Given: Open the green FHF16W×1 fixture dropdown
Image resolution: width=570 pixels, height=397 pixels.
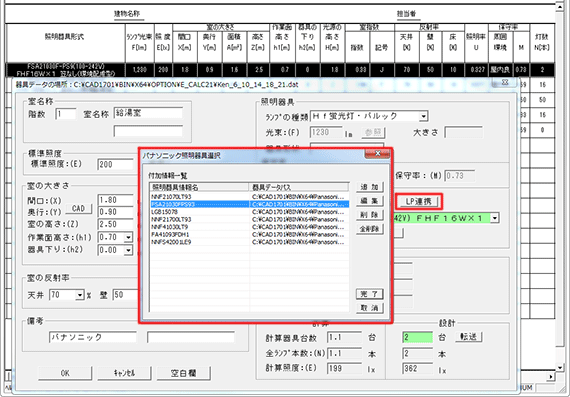Looking at the screenshot, I should coord(494,218).
